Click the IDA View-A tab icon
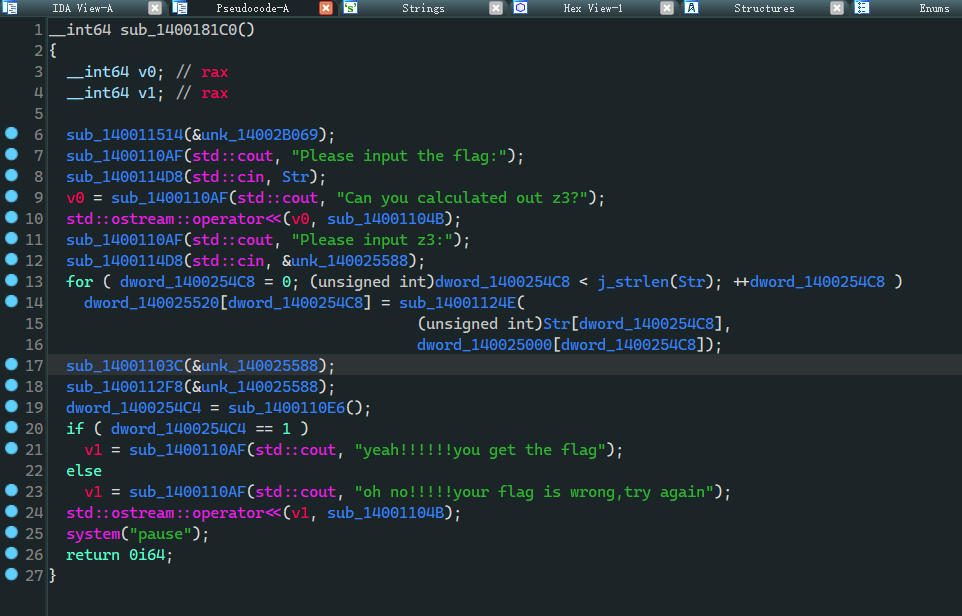This screenshot has height=616, width=962. point(10,8)
